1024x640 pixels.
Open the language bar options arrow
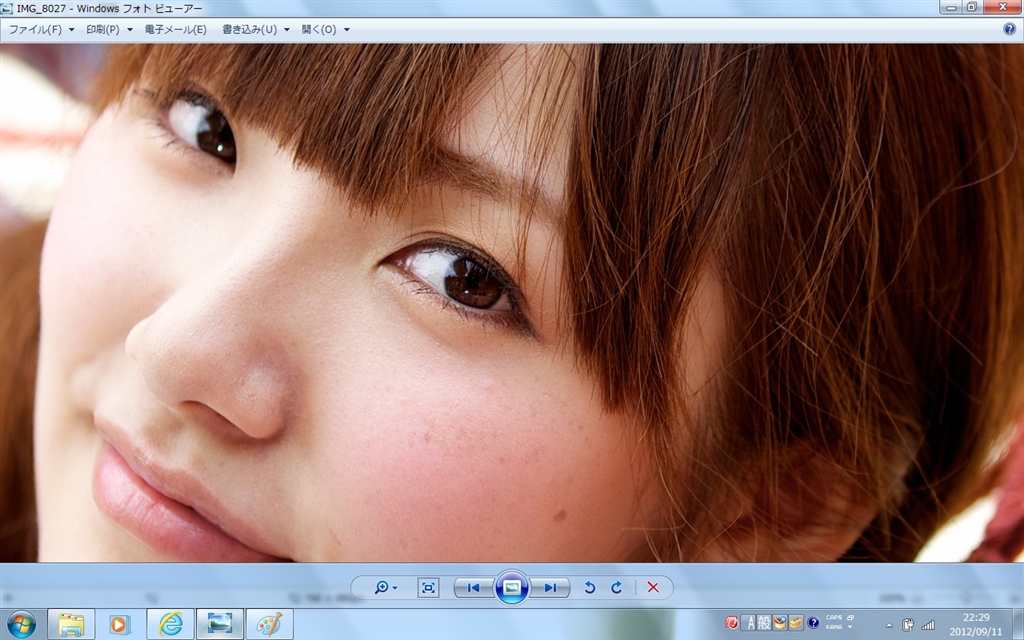[850, 628]
